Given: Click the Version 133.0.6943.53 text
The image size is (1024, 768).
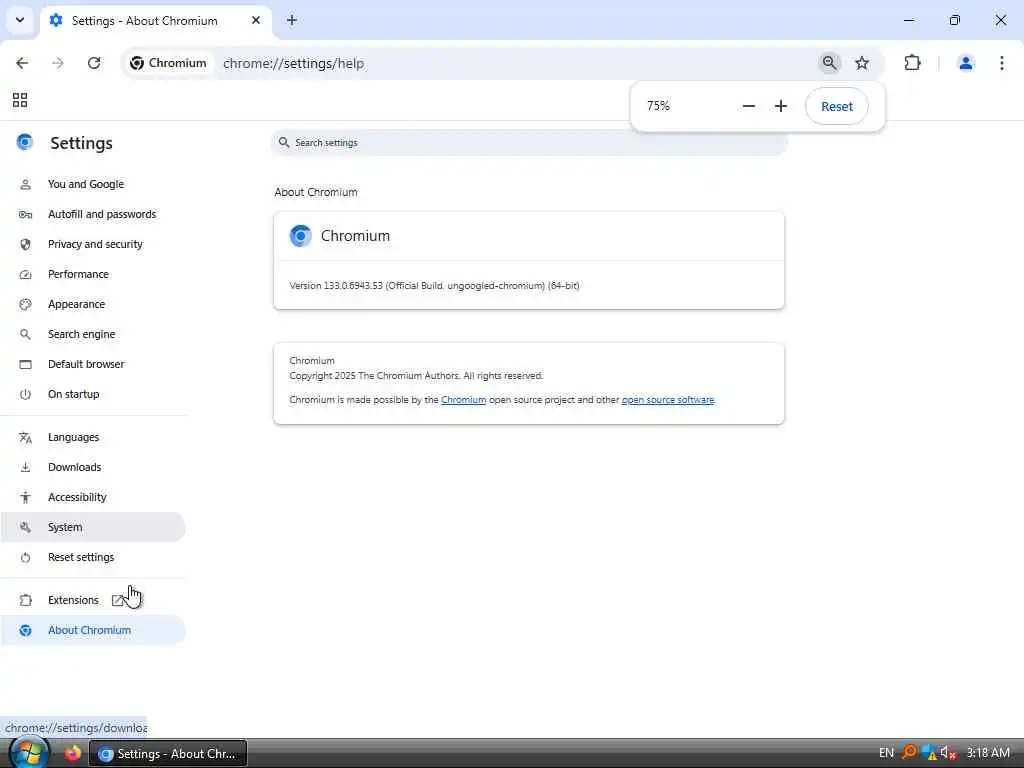Looking at the screenshot, I should 434,285.
